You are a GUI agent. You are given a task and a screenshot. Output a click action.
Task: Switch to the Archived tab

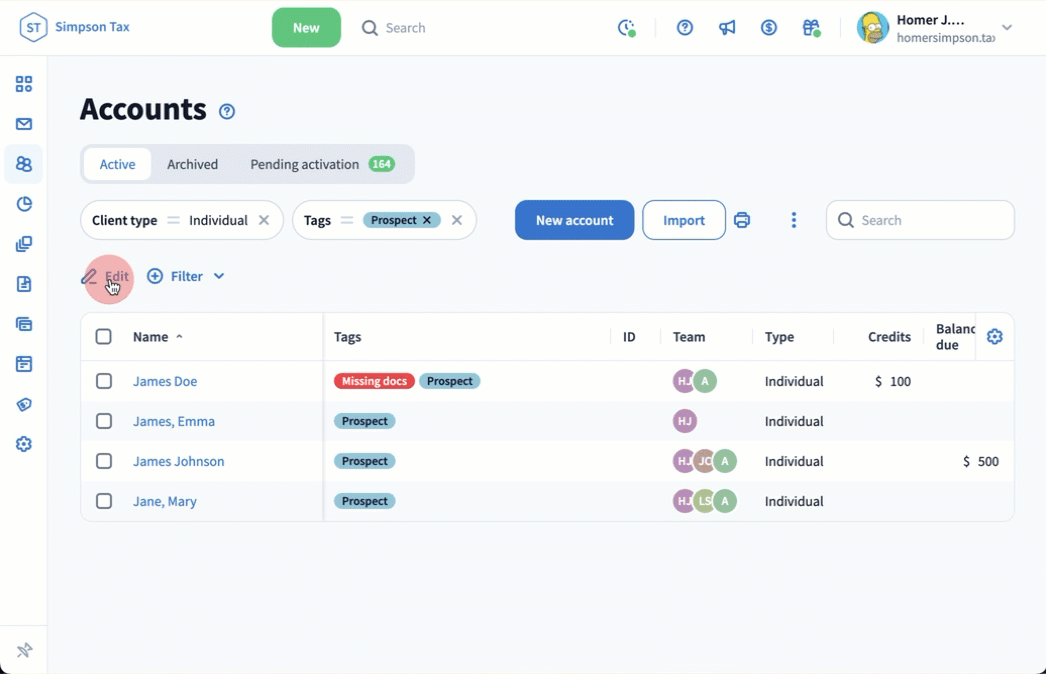pyautogui.click(x=192, y=164)
